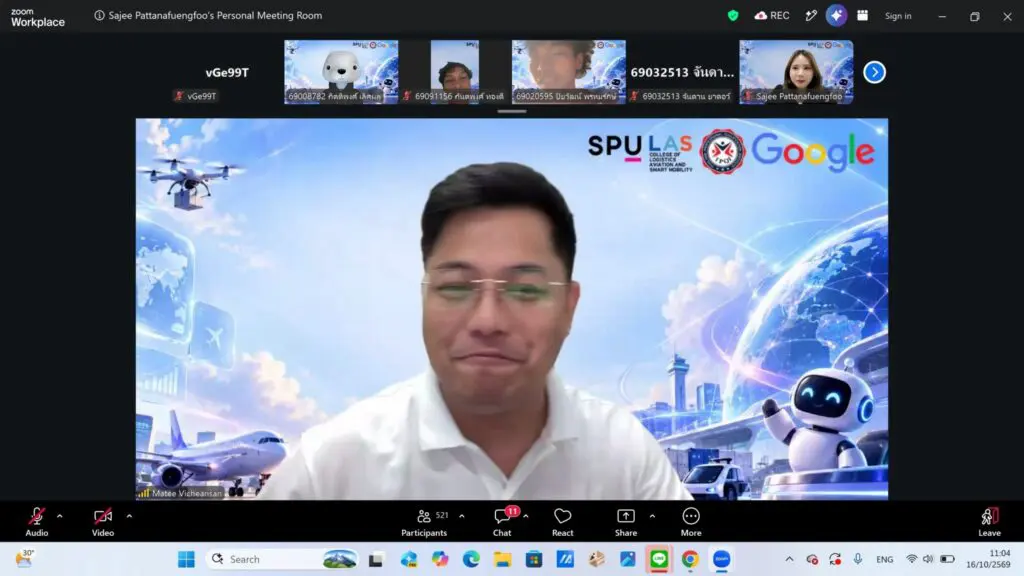
Task: Click the Sign in link
Action: (898, 16)
